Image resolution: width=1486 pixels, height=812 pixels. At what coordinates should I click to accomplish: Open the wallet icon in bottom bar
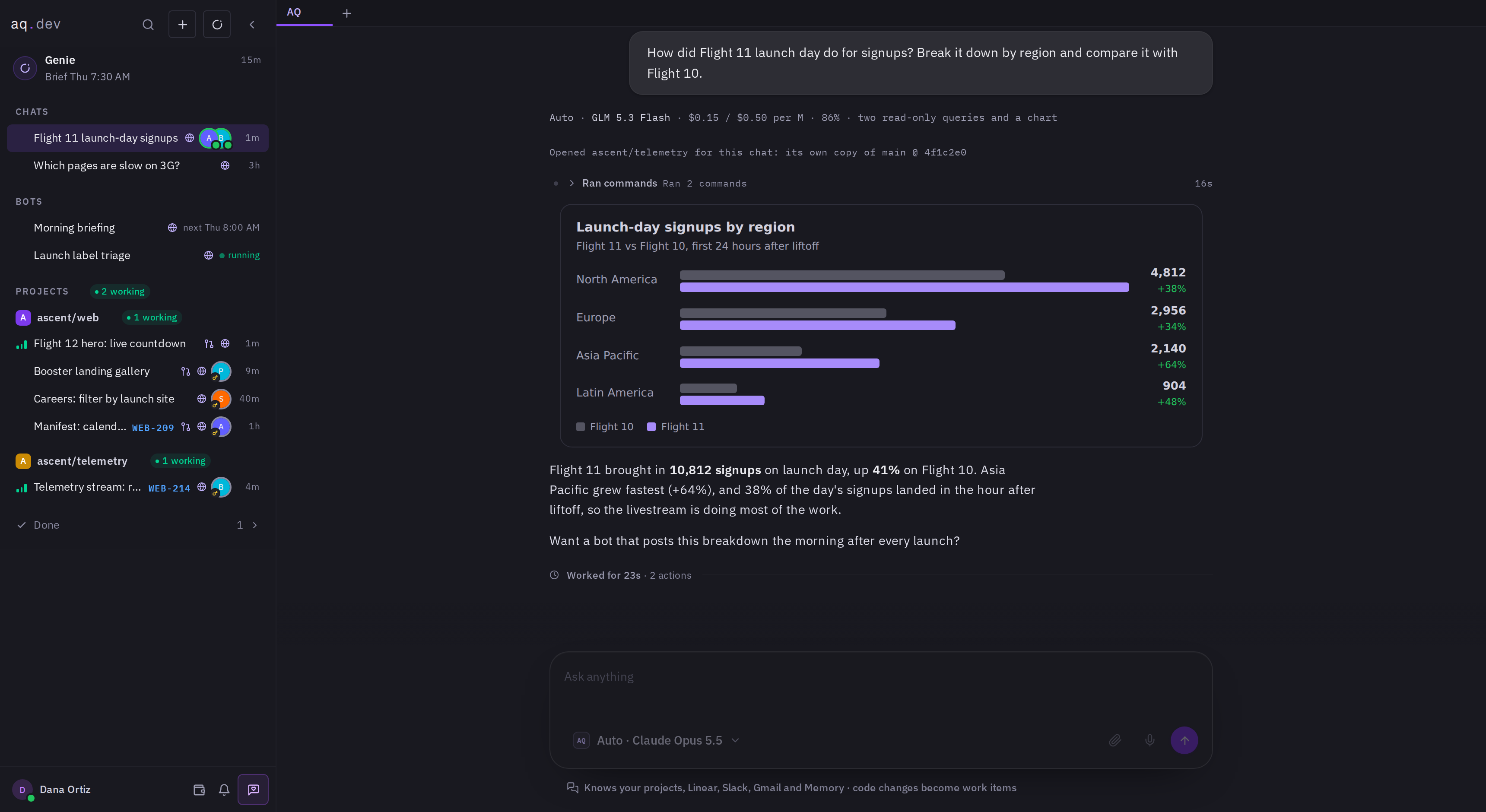199,790
